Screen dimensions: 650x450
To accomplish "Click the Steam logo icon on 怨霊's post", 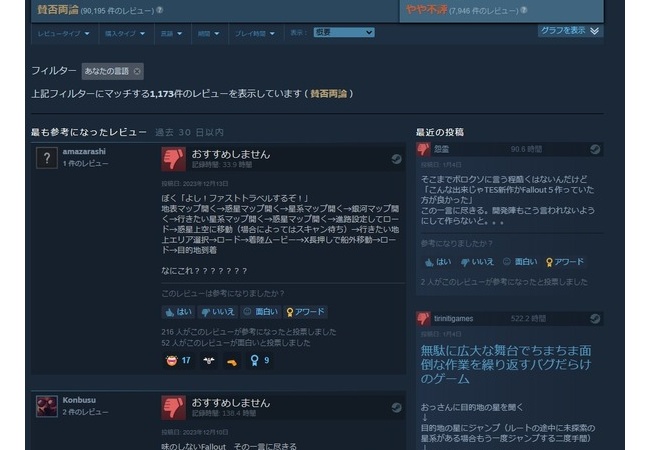I will pos(595,149).
